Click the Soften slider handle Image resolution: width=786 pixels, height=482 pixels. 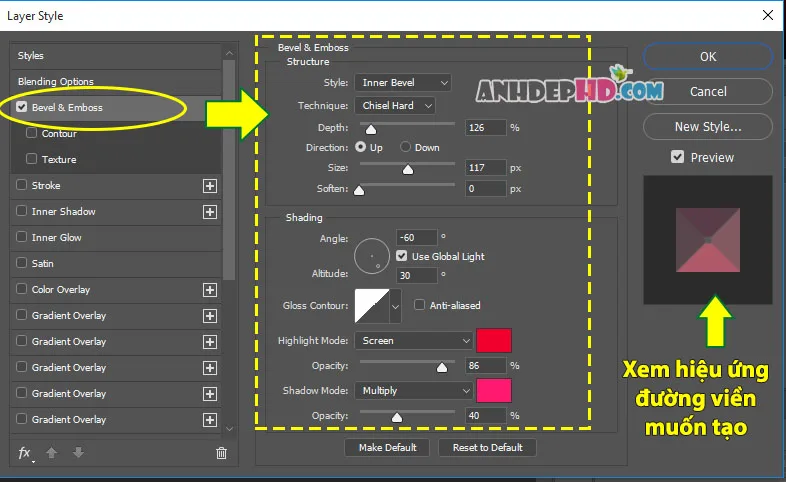[359, 190]
